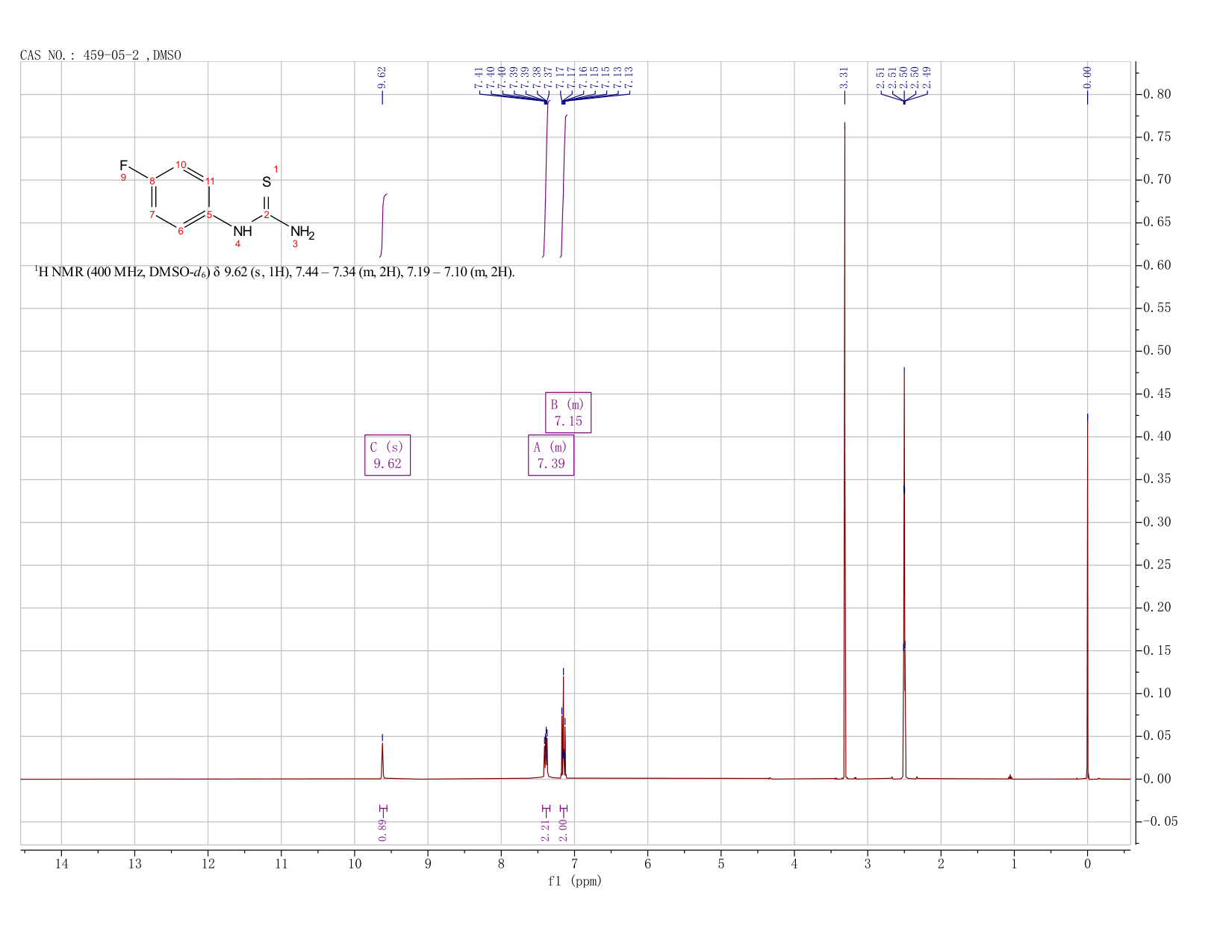This screenshot has width=1232, height=952.
Task: Click the sulfur atom S in structure
Action: 267,182
